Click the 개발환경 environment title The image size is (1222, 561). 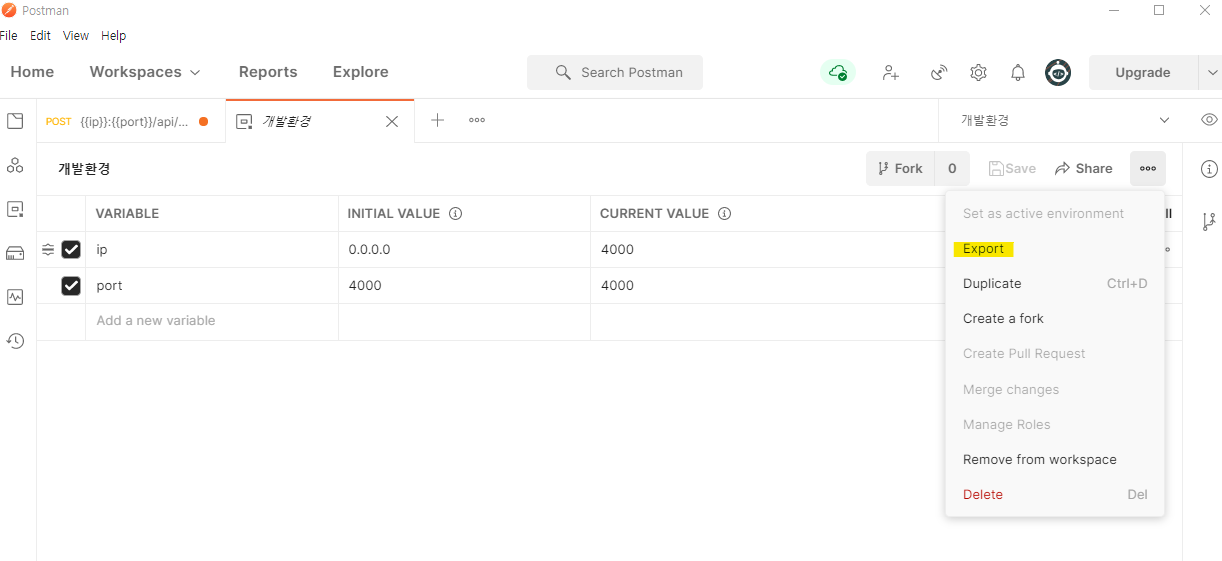pyautogui.click(x=84, y=169)
